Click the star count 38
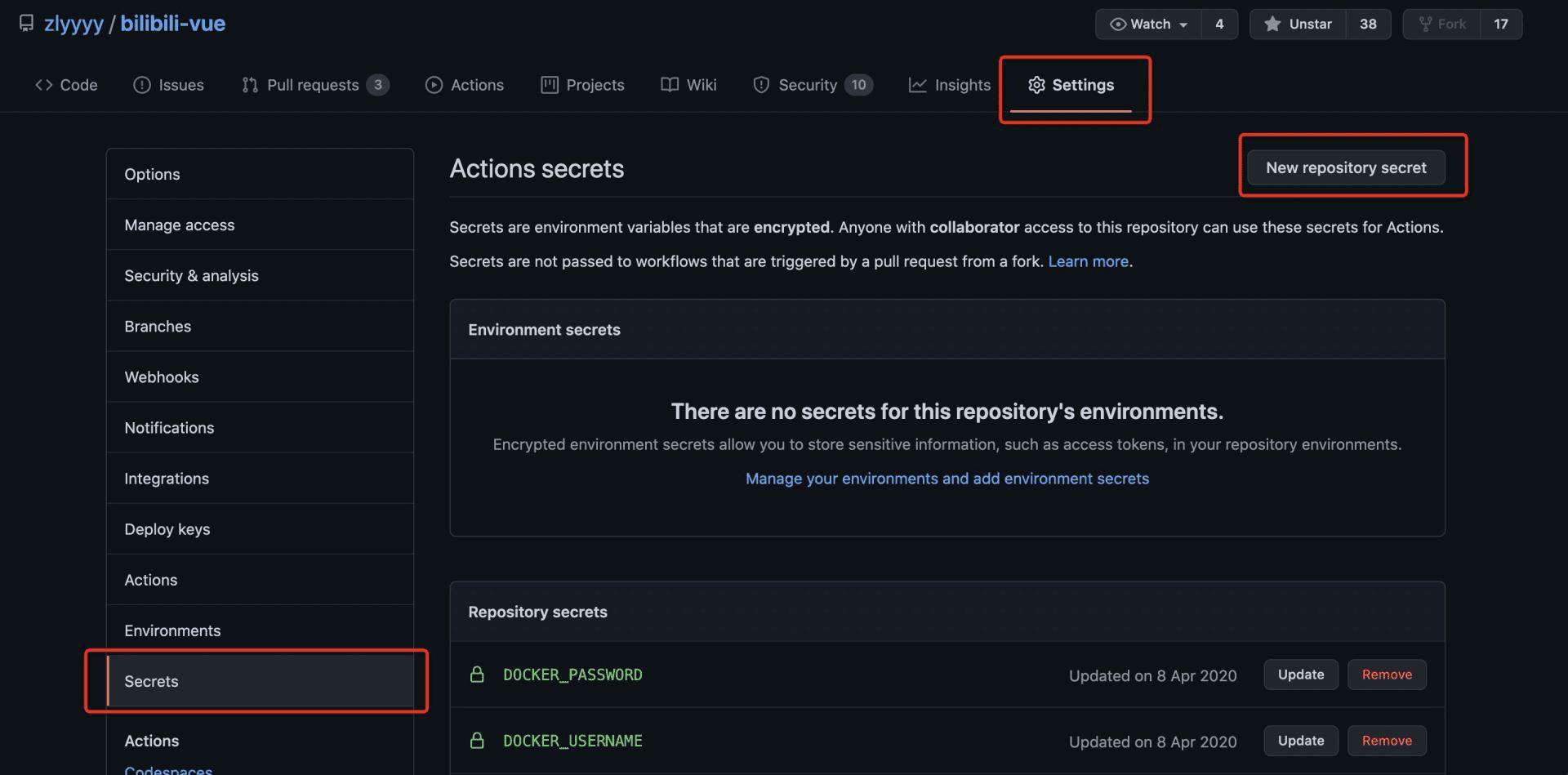This screenshot has height=775, width=1568. coord(1368,24)
